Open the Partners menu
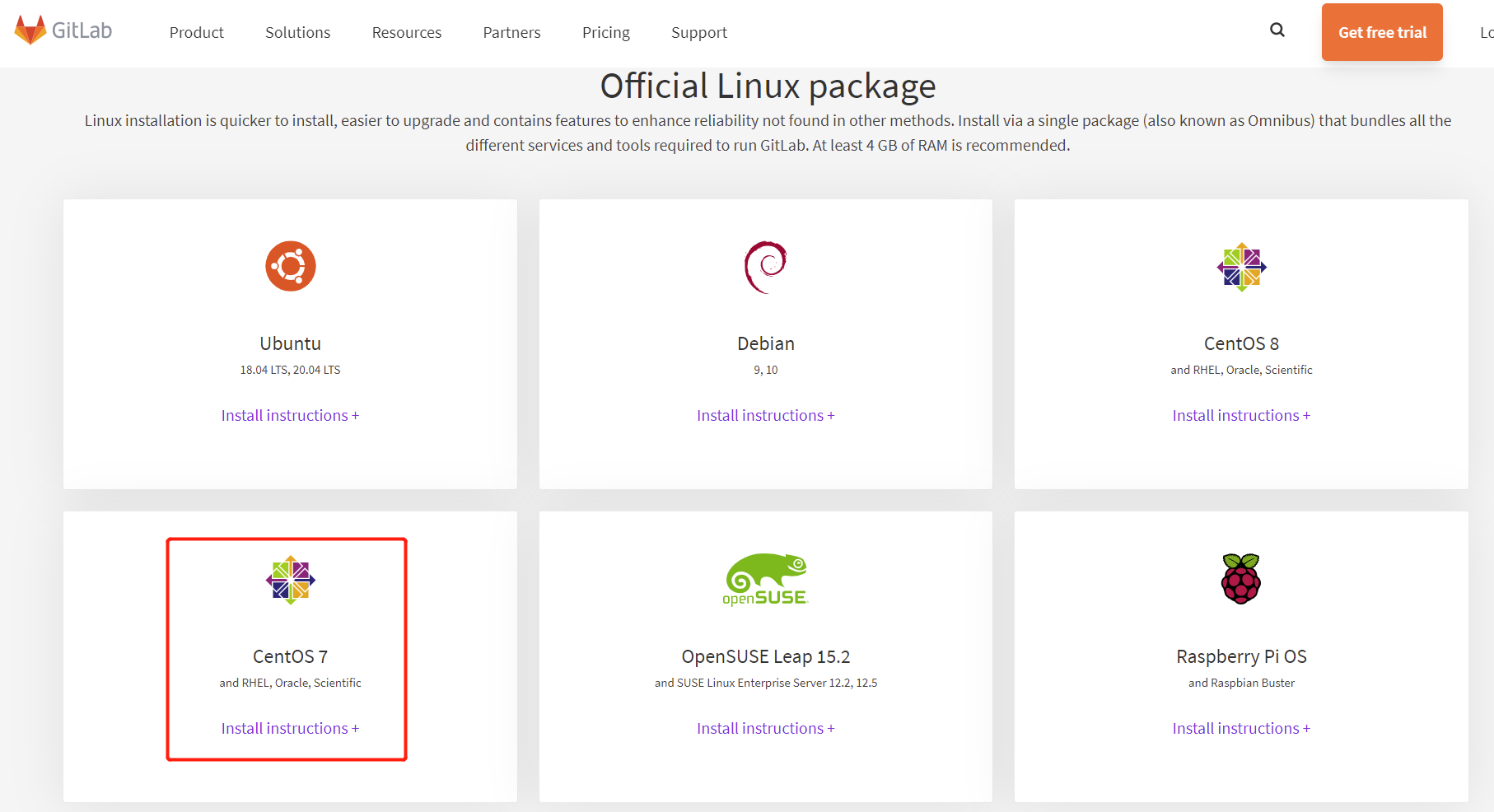Screen dimensions: 1494x812 coord(511,32)
